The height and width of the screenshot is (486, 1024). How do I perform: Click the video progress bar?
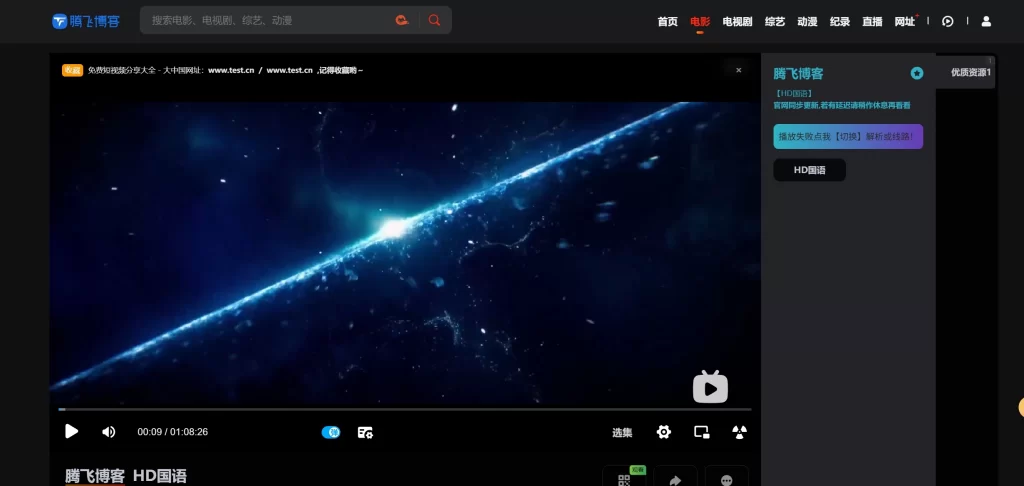(400, 409)
